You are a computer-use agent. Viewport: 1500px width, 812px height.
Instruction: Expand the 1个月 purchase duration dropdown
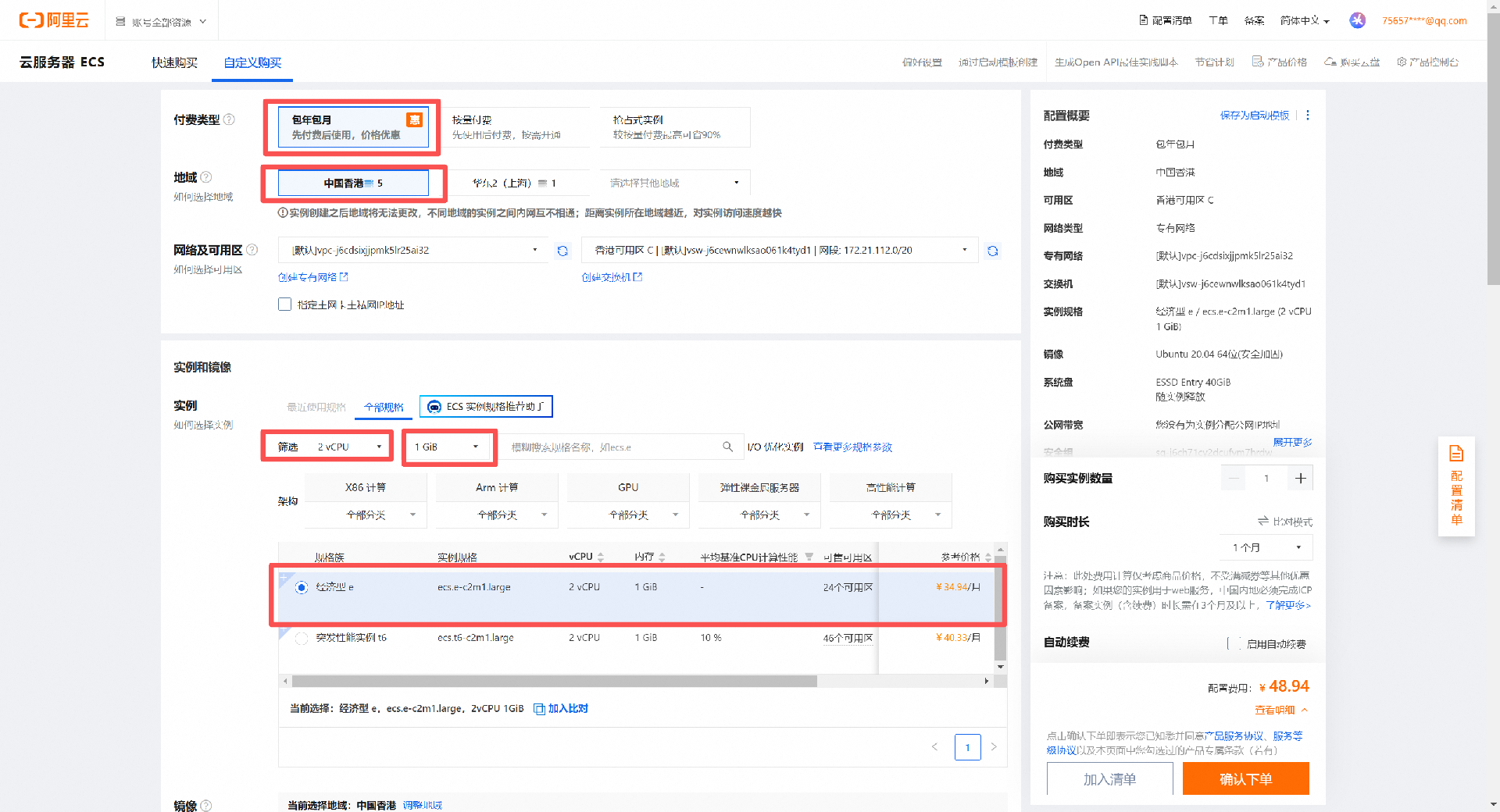(x=1266, y=547)
